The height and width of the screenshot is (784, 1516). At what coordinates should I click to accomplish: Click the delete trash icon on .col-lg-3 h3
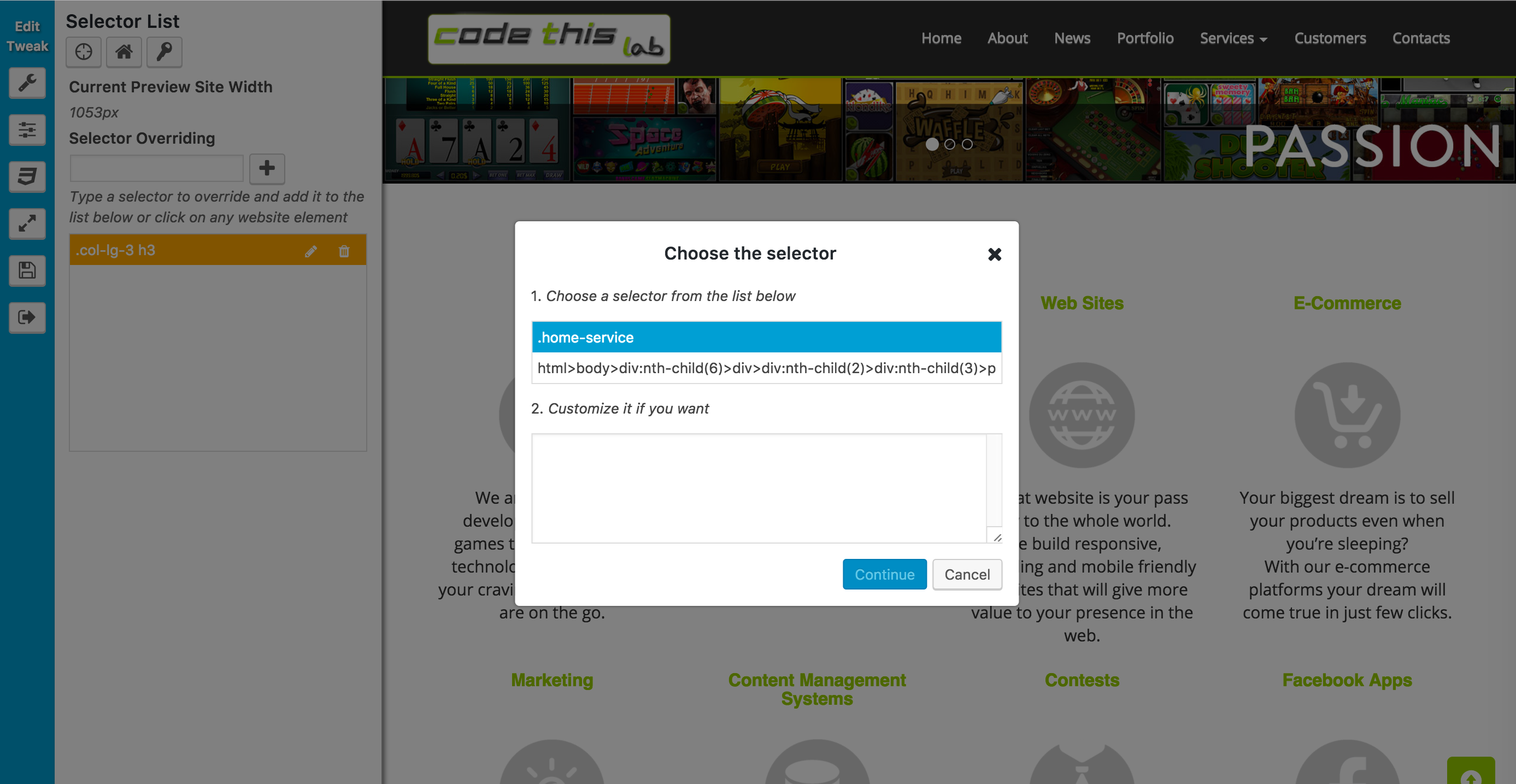click(344, 251)
